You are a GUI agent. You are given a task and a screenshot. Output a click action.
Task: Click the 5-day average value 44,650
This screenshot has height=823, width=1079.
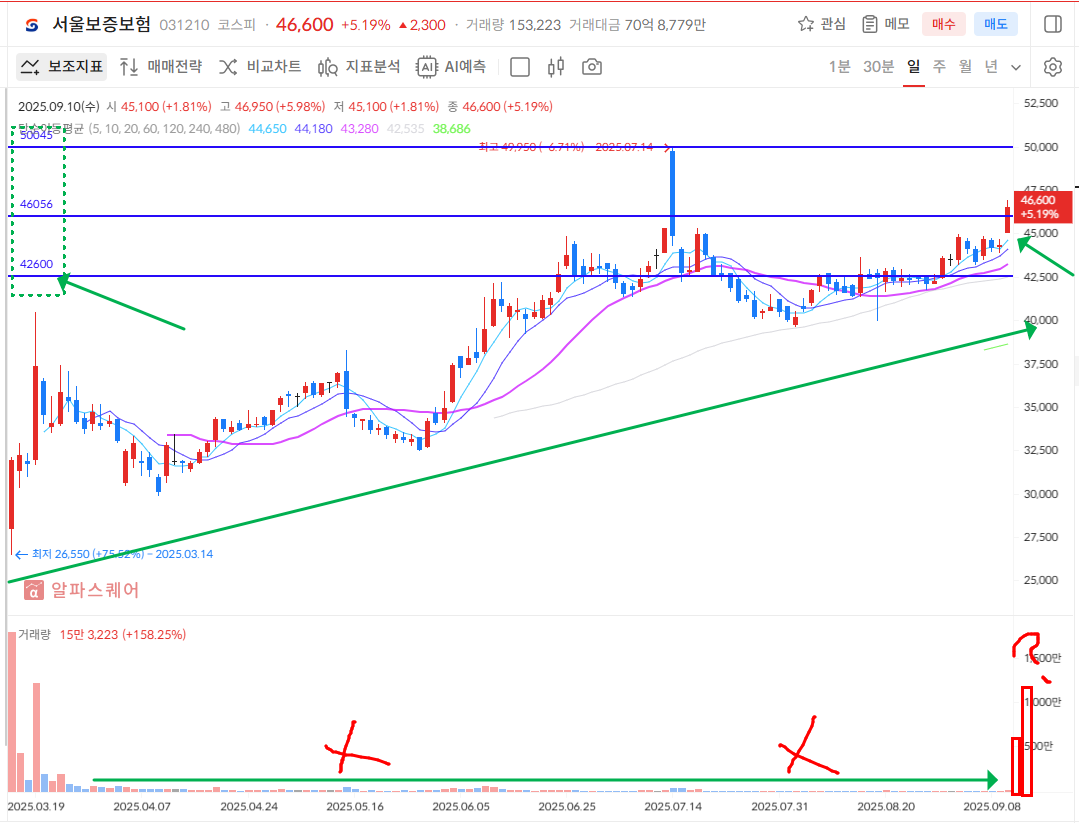coord(267,129)
